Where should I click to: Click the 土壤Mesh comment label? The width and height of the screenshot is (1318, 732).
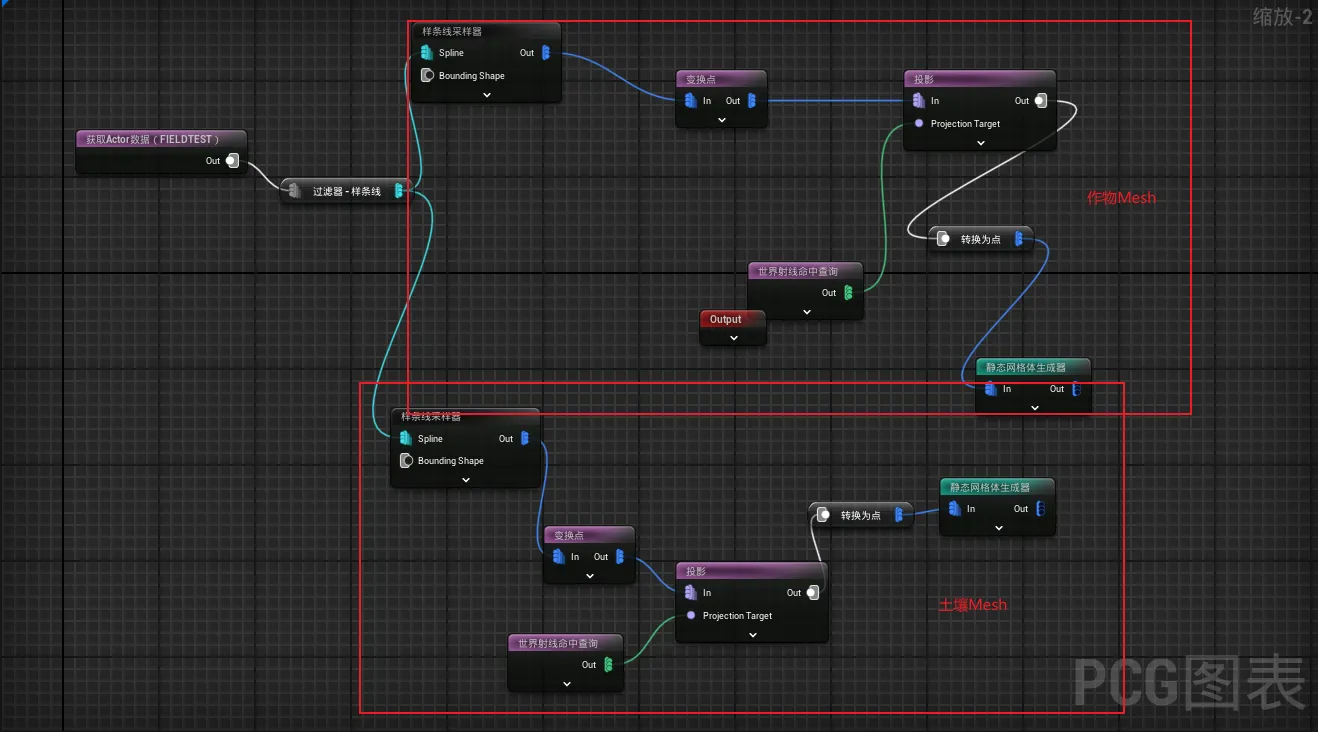click(x=972, y=605)
